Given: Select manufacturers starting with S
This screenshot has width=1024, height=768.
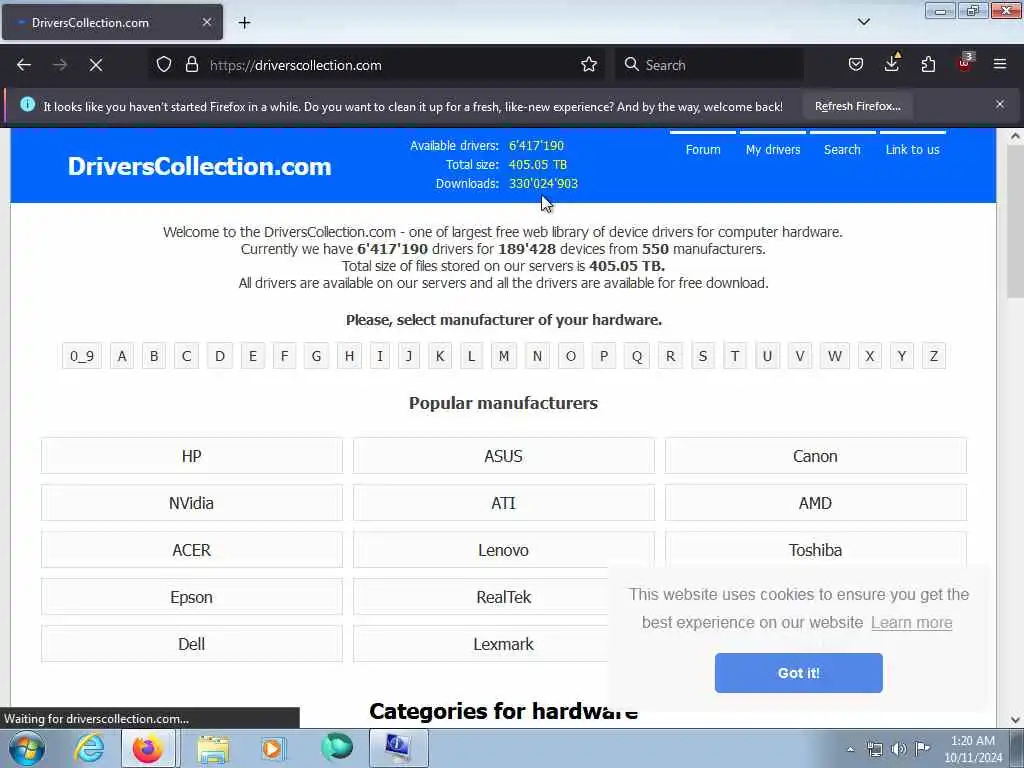Looking at the screenshot, I should (x=703, y=356).
